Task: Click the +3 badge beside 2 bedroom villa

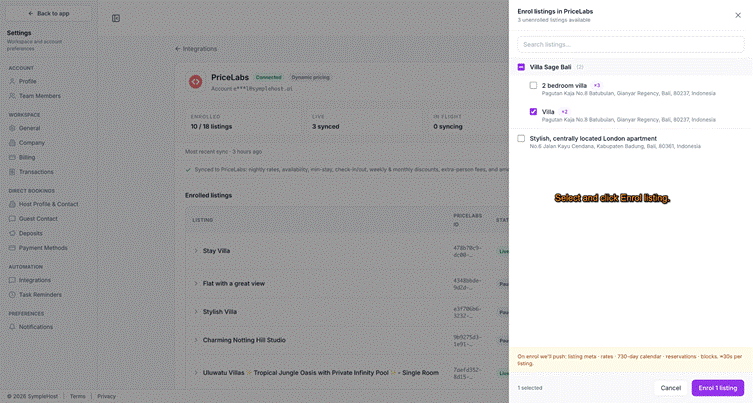Action: (597, 85)
